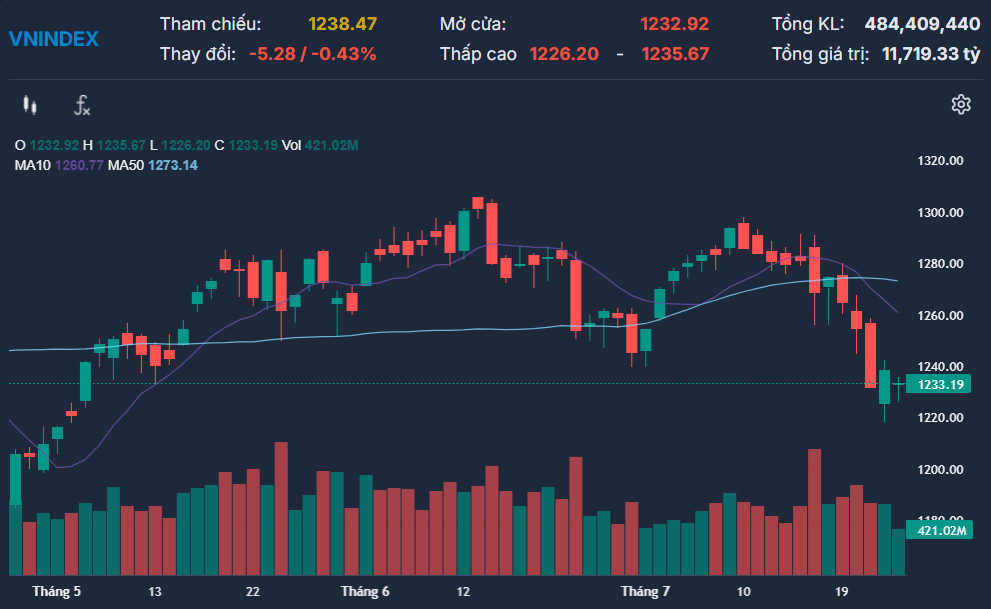Select the MA10 indicator legend
The width and height of the screenshot is (991, 609).
tap(58, 165)
